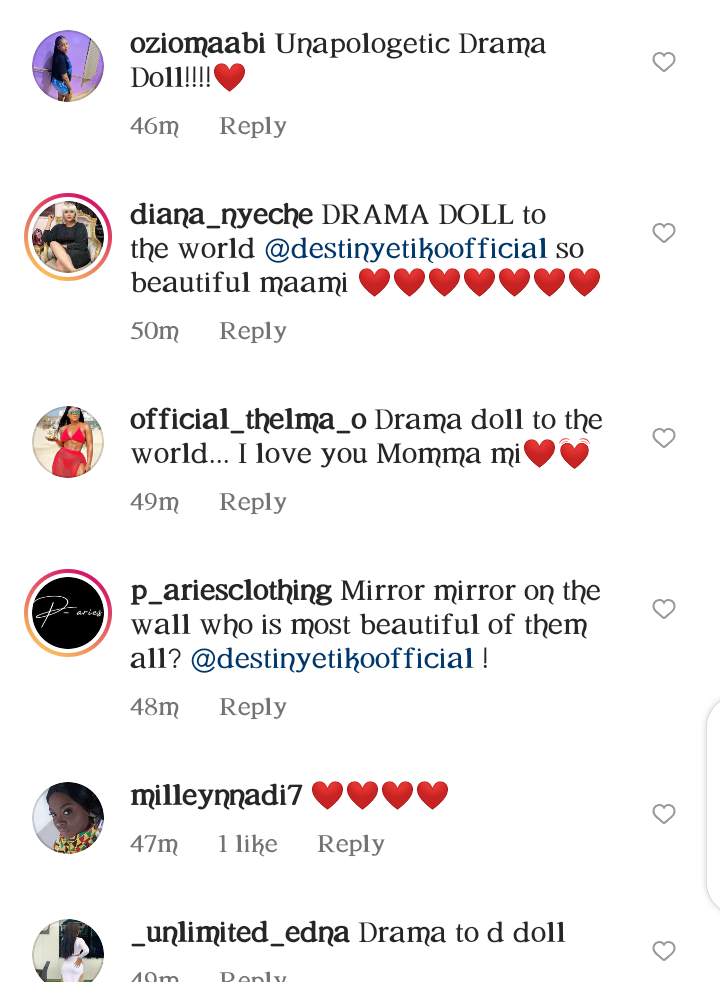
Task: Reply to diana_nyeche's comment
Action: [x=252, y=331]
